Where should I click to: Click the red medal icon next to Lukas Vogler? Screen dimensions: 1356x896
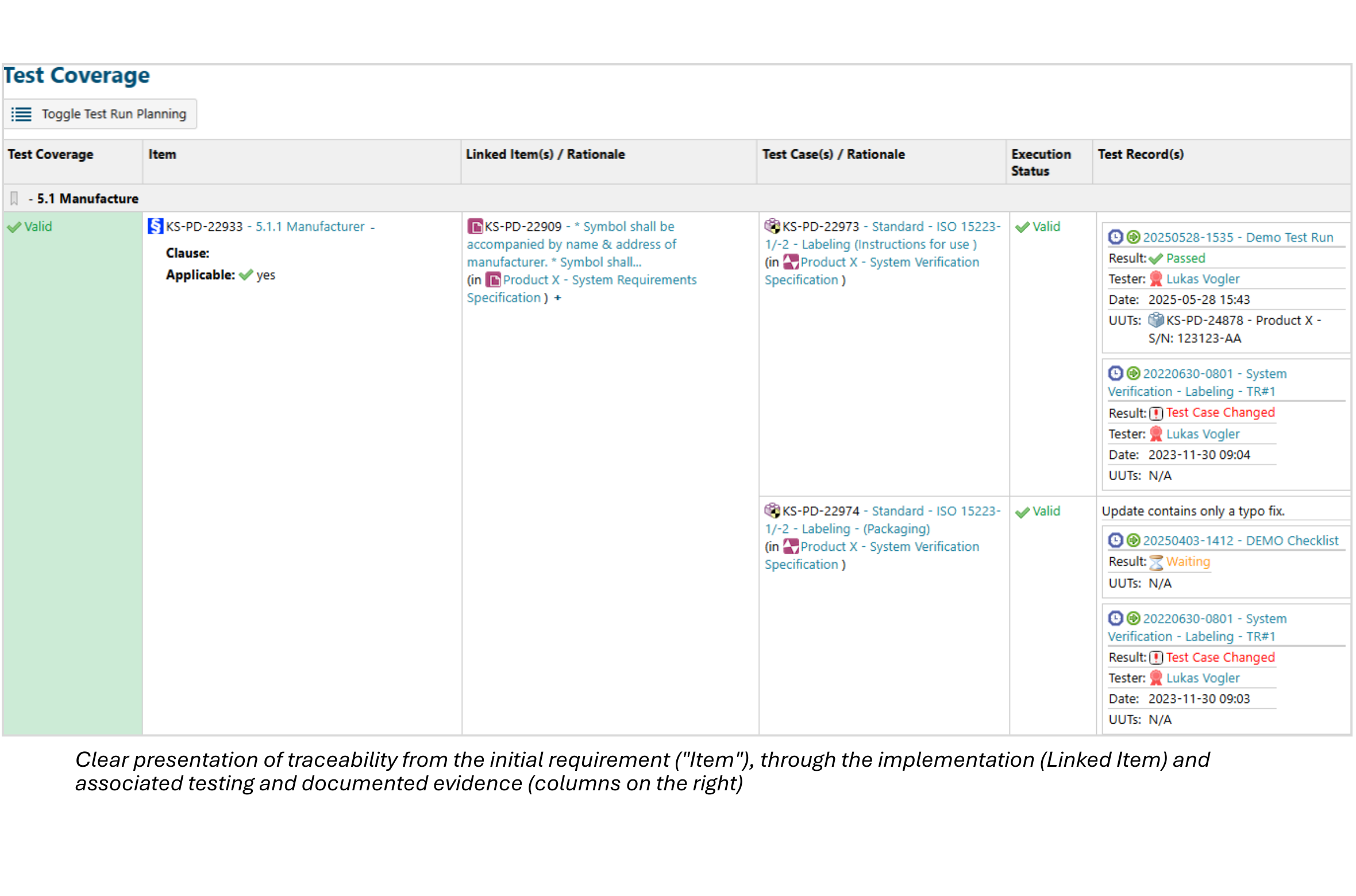click(1157, 279)
